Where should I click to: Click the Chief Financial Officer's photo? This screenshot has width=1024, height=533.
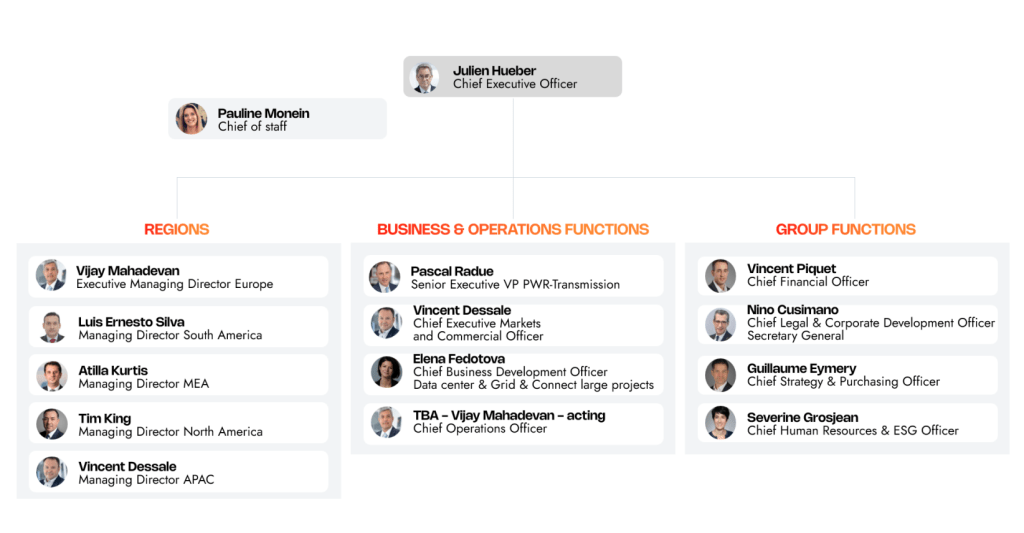click(x=720, y=275)
